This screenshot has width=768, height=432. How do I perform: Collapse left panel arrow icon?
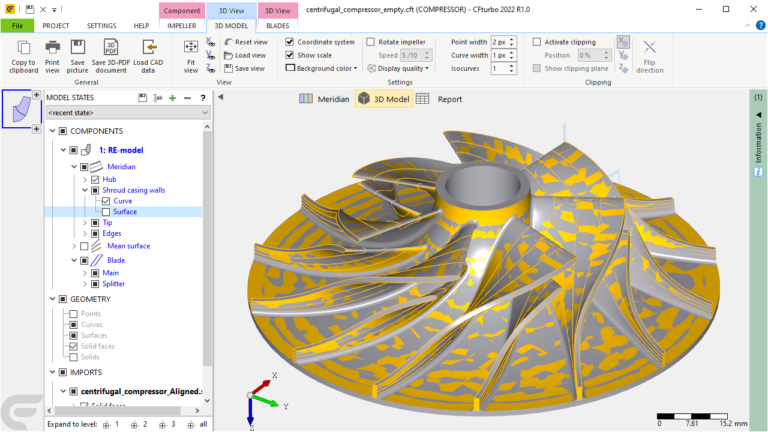click(x=221, y=97)
